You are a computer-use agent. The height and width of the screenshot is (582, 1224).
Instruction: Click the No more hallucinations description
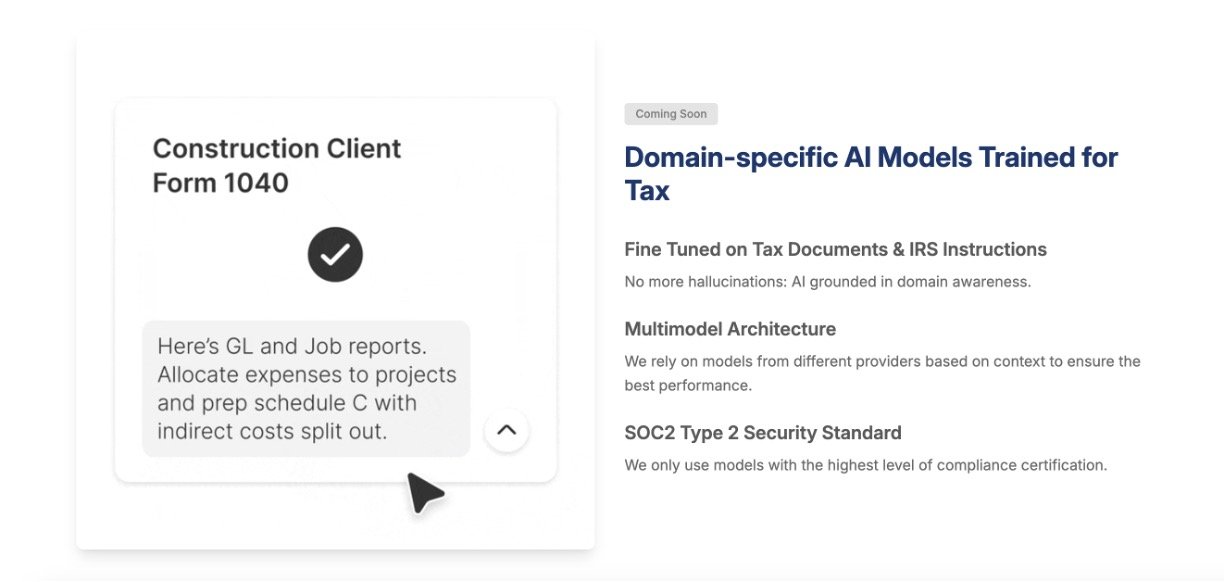tap(826, 282)
